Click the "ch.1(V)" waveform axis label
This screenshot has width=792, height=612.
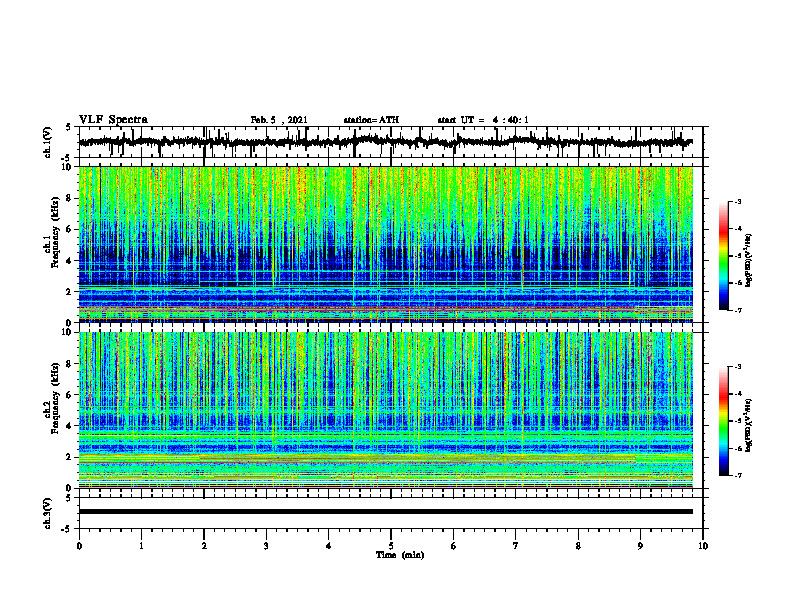point(48,142)
